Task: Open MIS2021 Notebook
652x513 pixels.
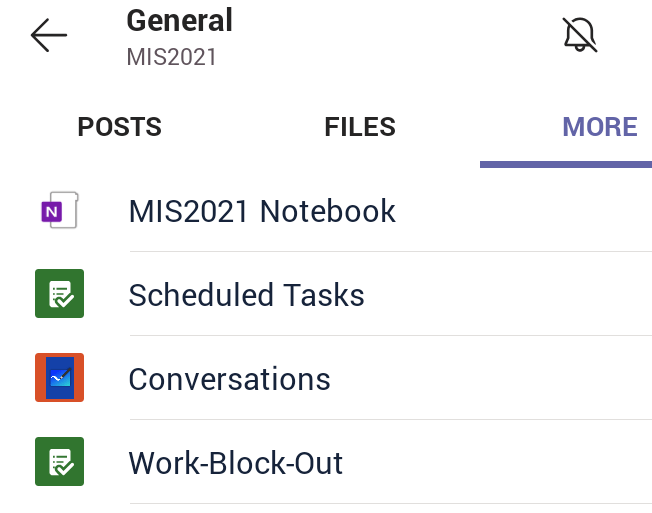Action: pyautogui.click(x=262, y=211)
